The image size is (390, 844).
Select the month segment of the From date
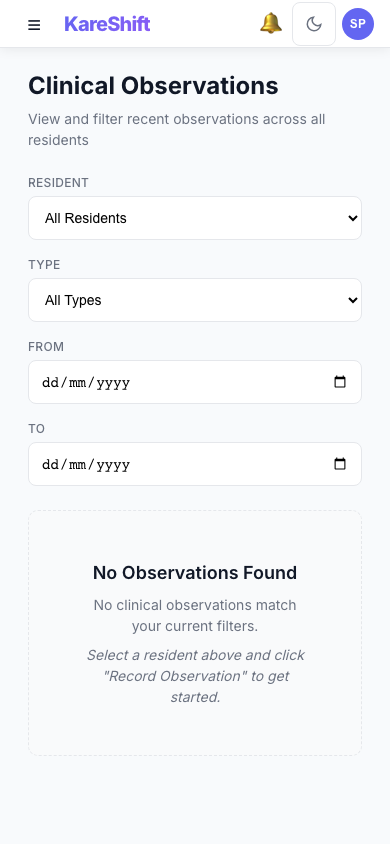tap(77, 383)
